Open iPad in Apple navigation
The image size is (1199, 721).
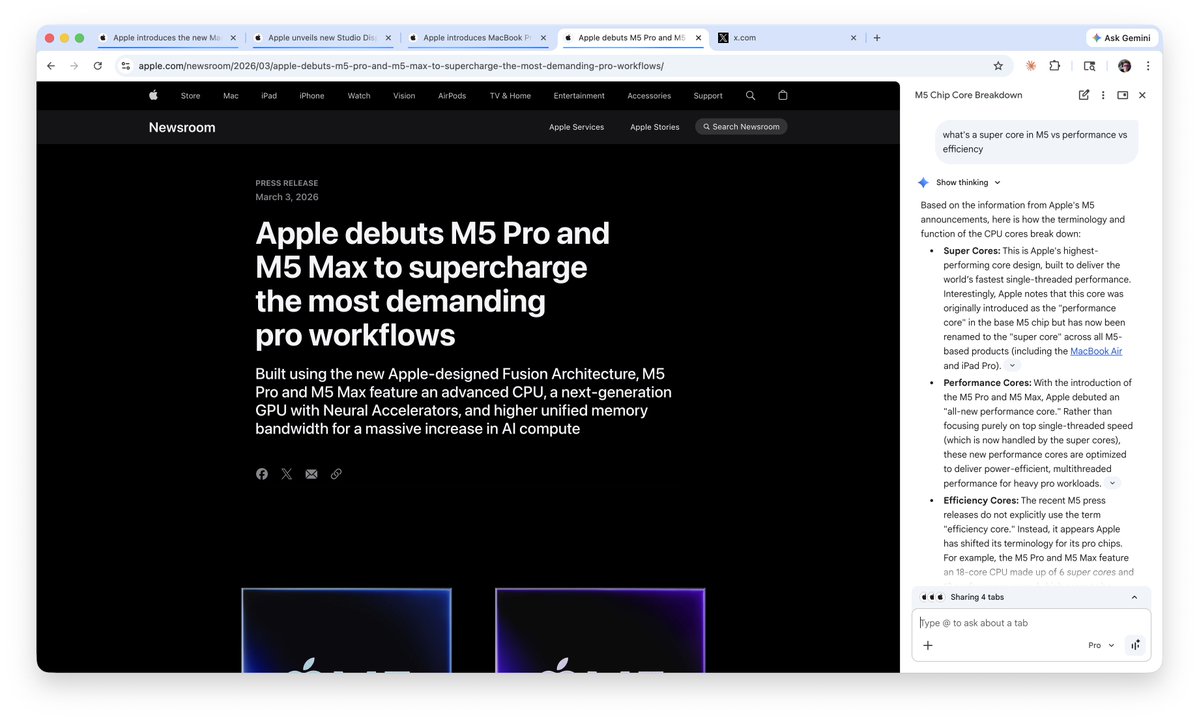tap(269, 96)
